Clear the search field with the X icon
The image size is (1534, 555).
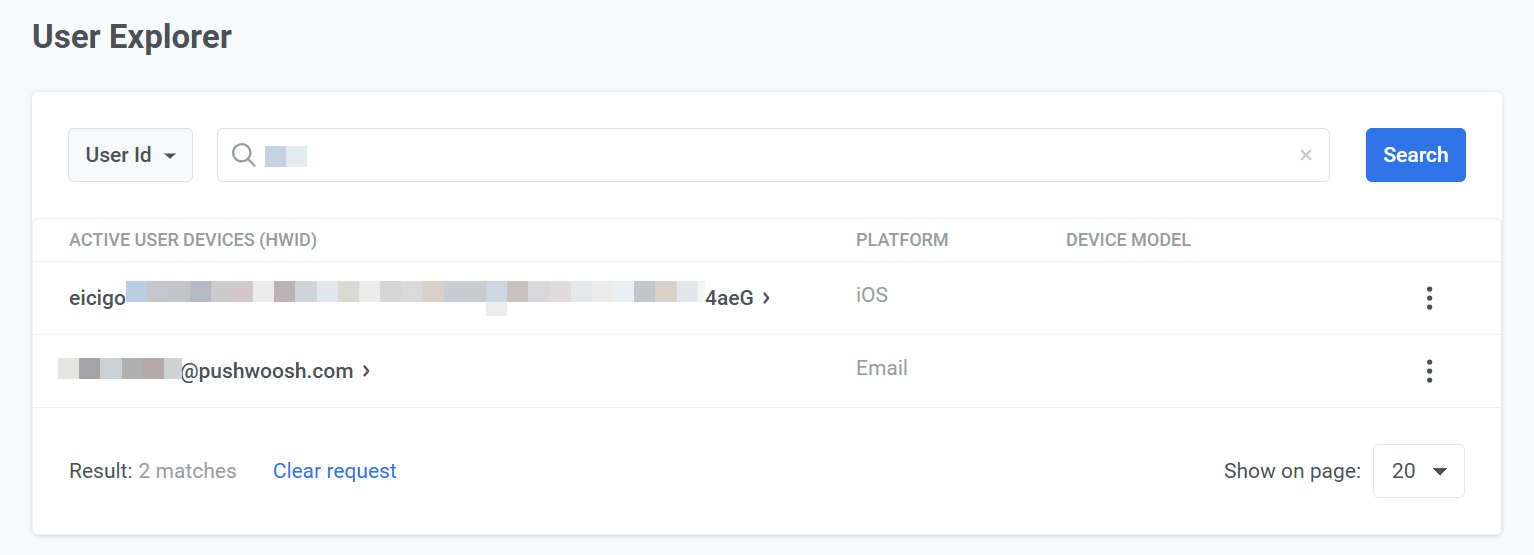[1305, 155]
